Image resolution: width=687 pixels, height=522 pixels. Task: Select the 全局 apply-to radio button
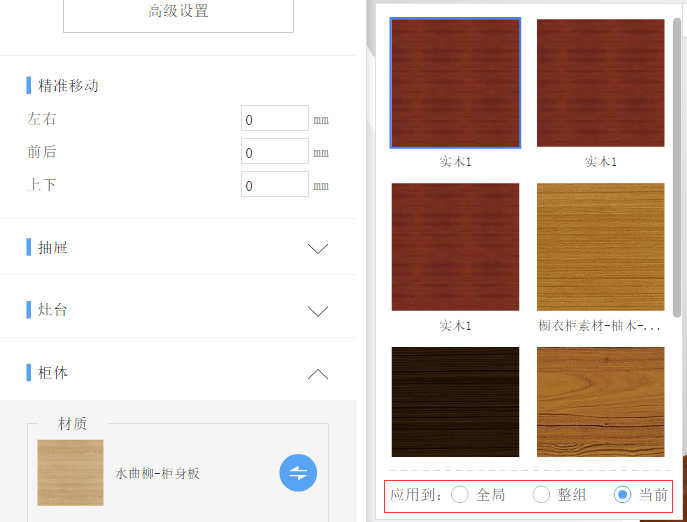coord(460,495)
